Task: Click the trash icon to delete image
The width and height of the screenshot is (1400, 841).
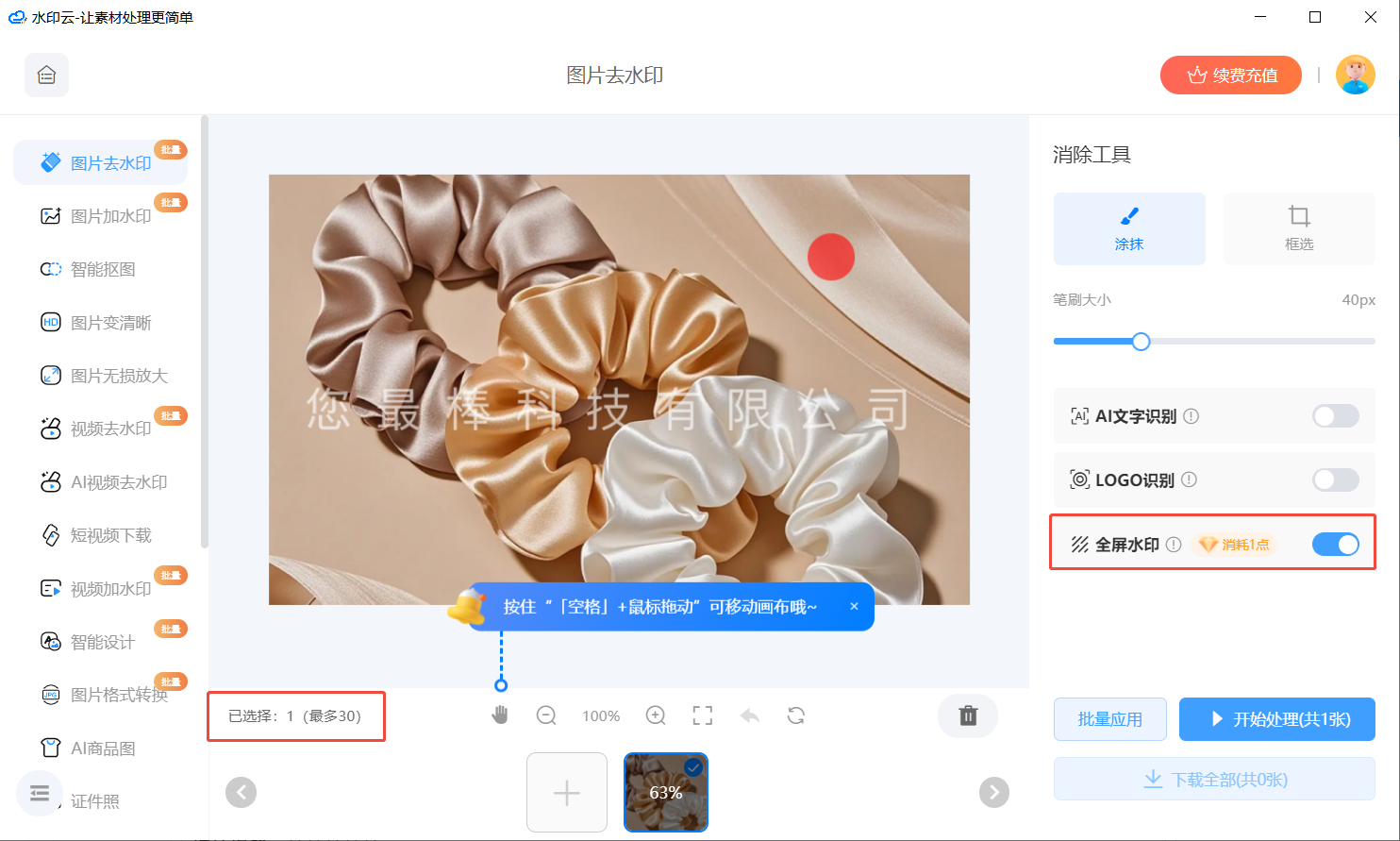Action: [x=968, y=715]
